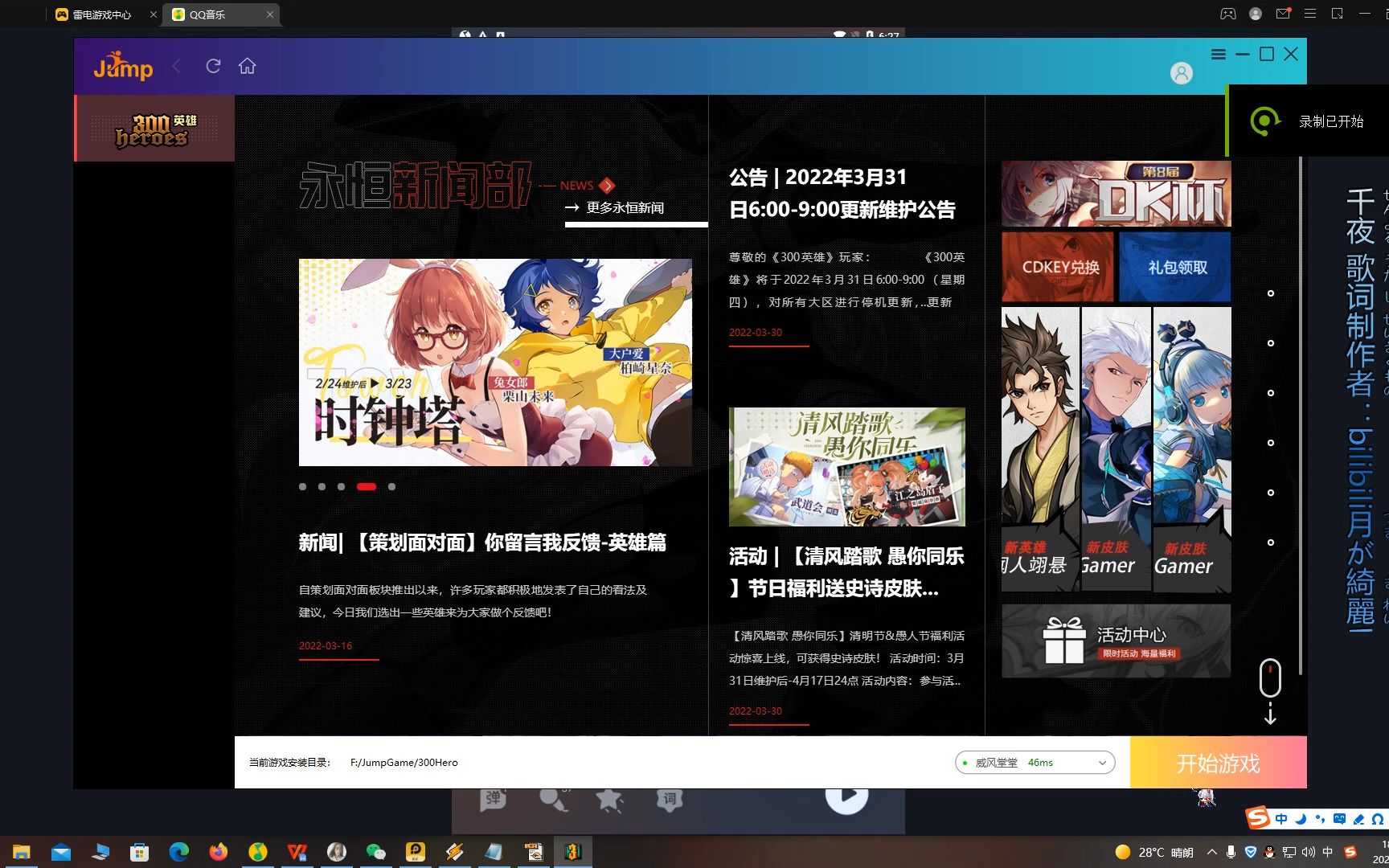The height and width of the screenshot is (868, 1389).
Task: Jump to the fourth page section dot
Action: point(1271,443)
